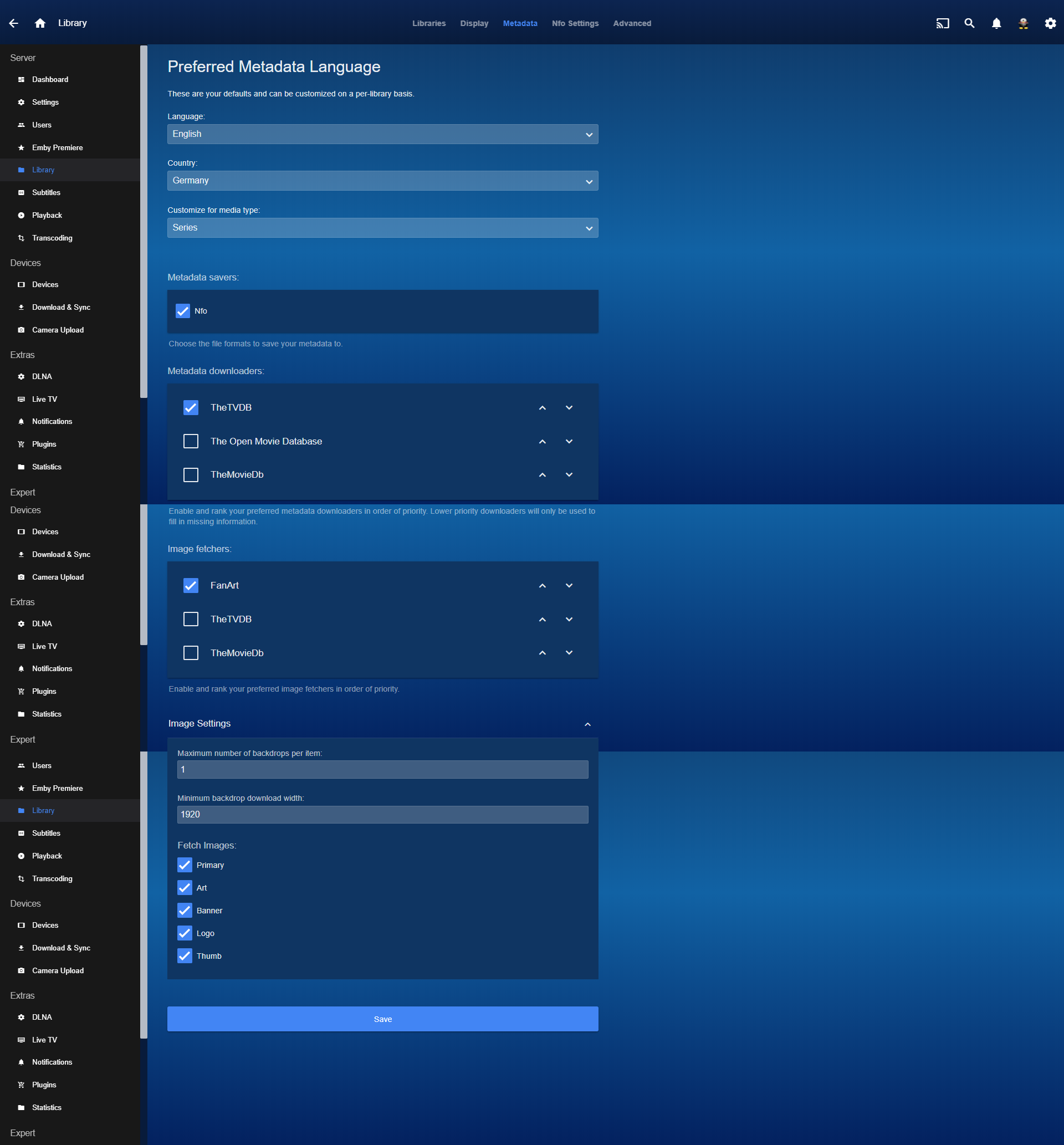
Task: Go back using the top-left arrow
Action: point(14,23)
